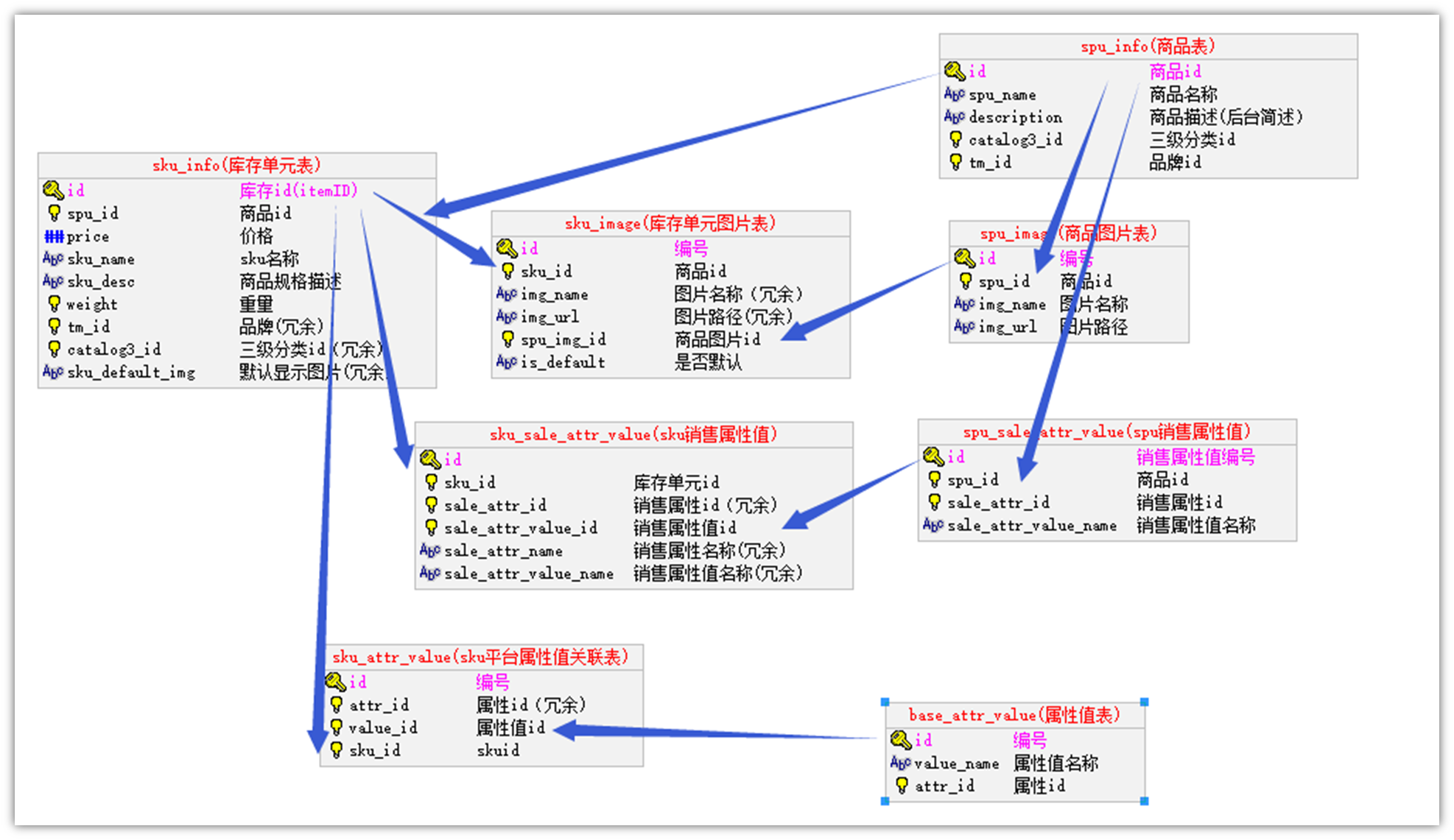This screenshot has width=1454, height=840.
Task: Select the sku_sale_attr_value table header
Action: (633, 434)
